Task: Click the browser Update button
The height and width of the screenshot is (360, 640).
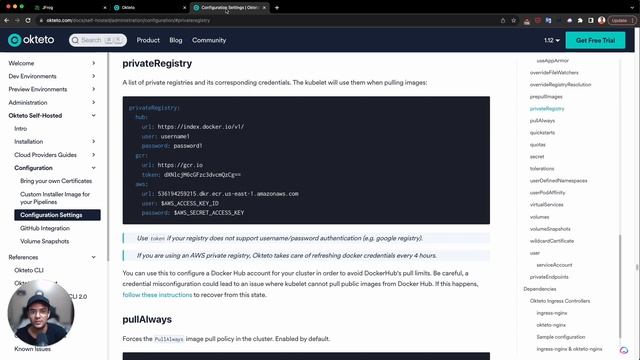Action: point(622,20)
